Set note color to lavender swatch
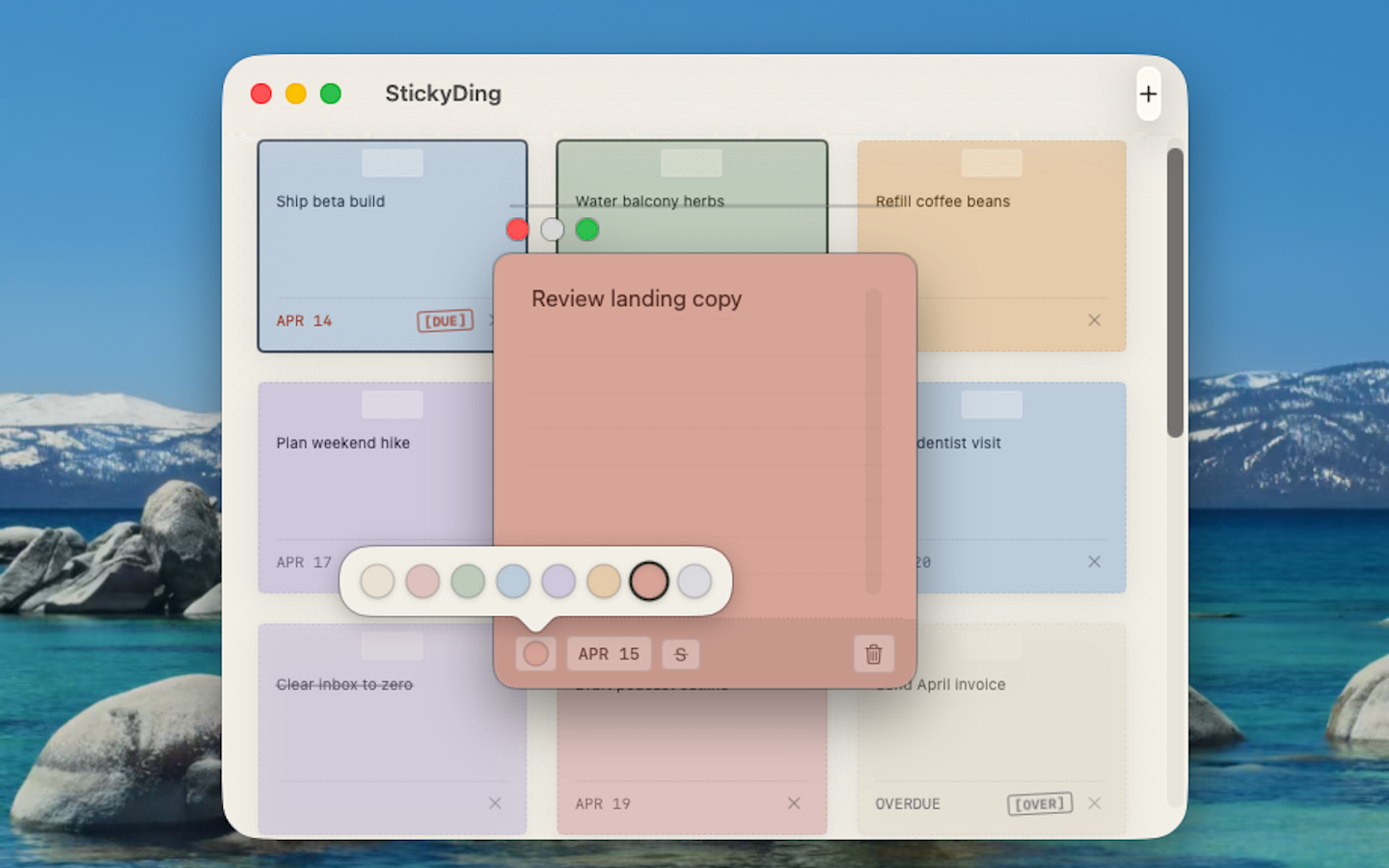 click(558, 582)
